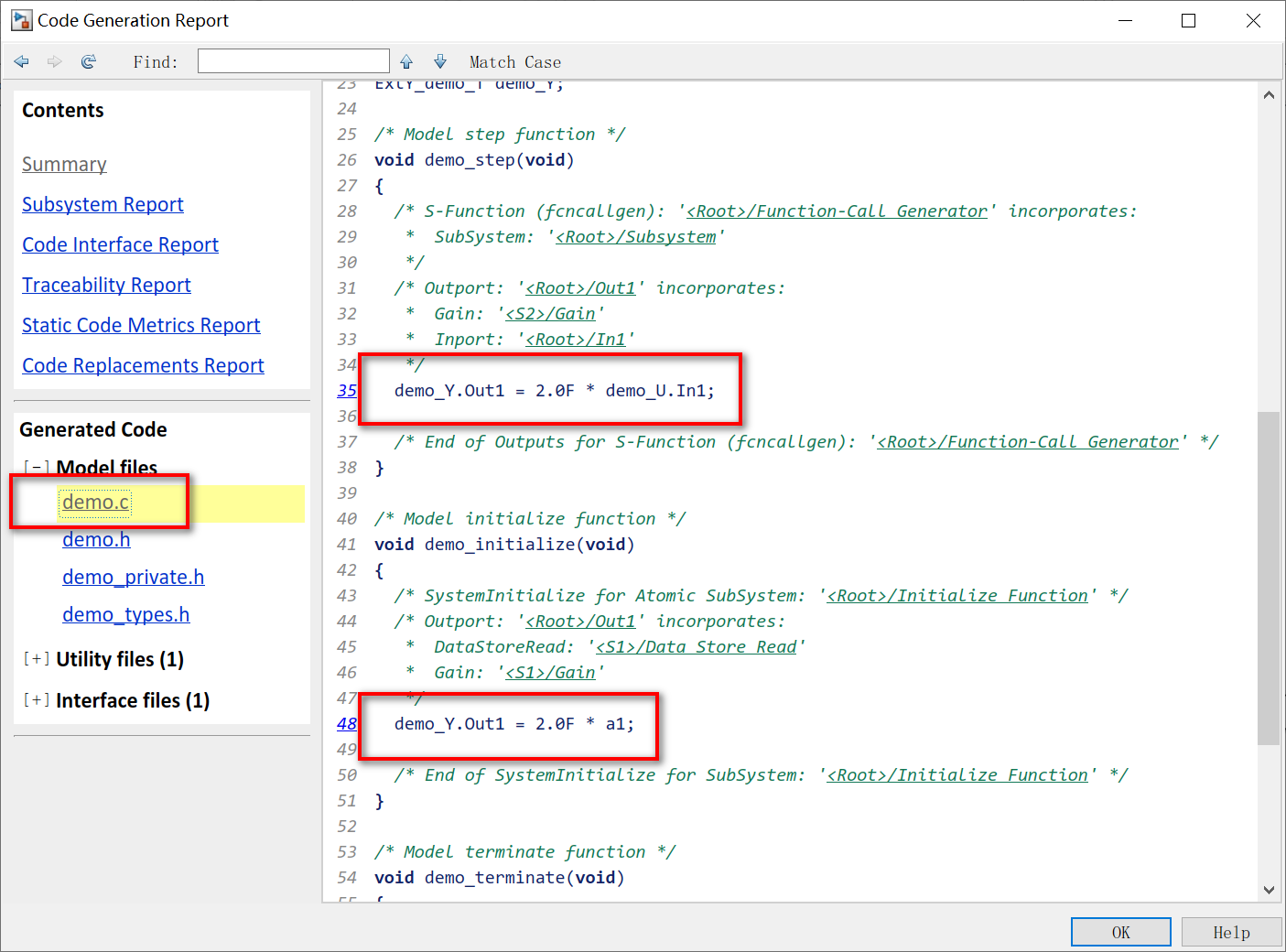Click the code pane scroll-up arrow

[1269, 95]
